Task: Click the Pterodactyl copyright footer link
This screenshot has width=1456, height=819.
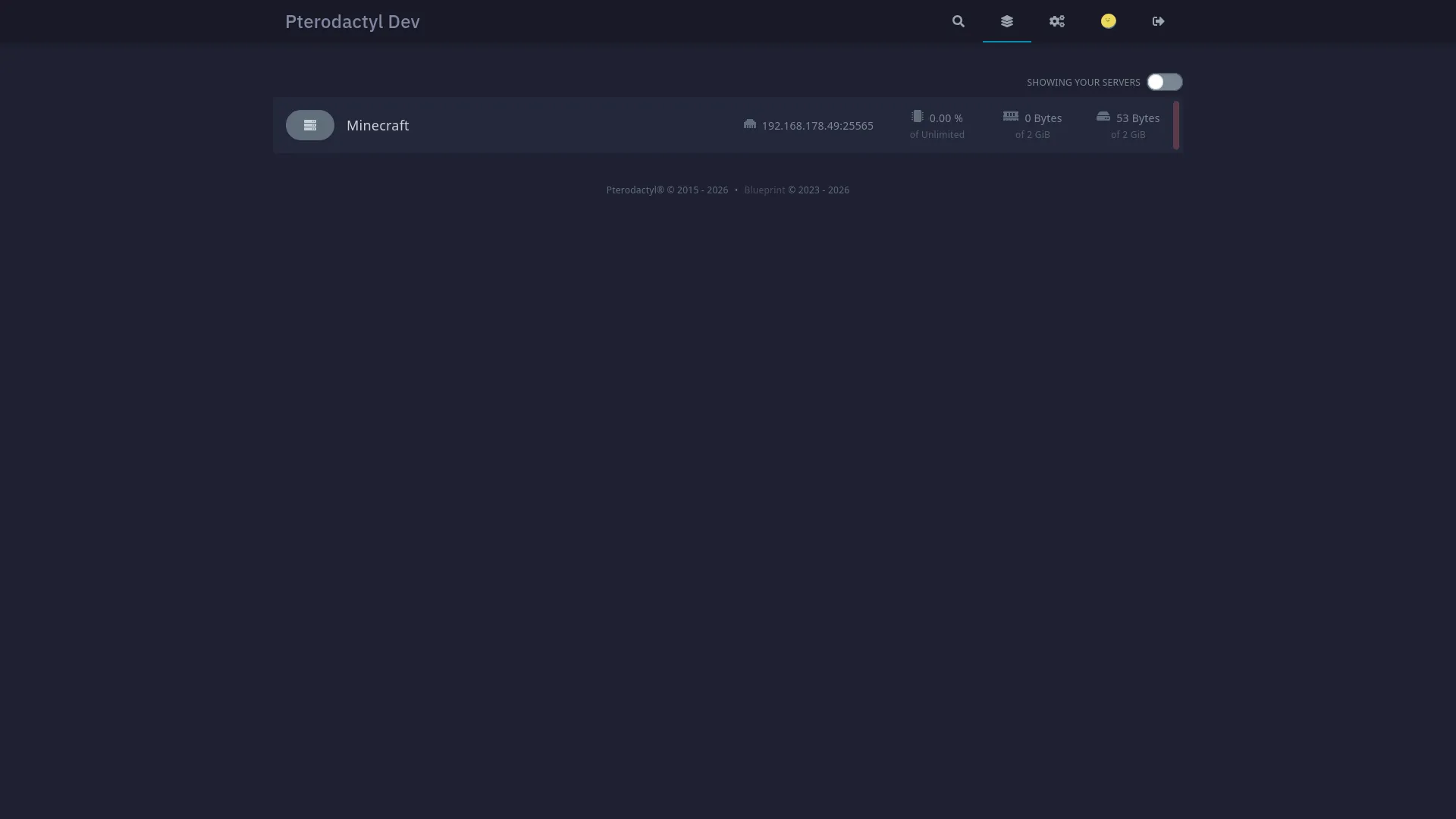Action: pos(635,190)
